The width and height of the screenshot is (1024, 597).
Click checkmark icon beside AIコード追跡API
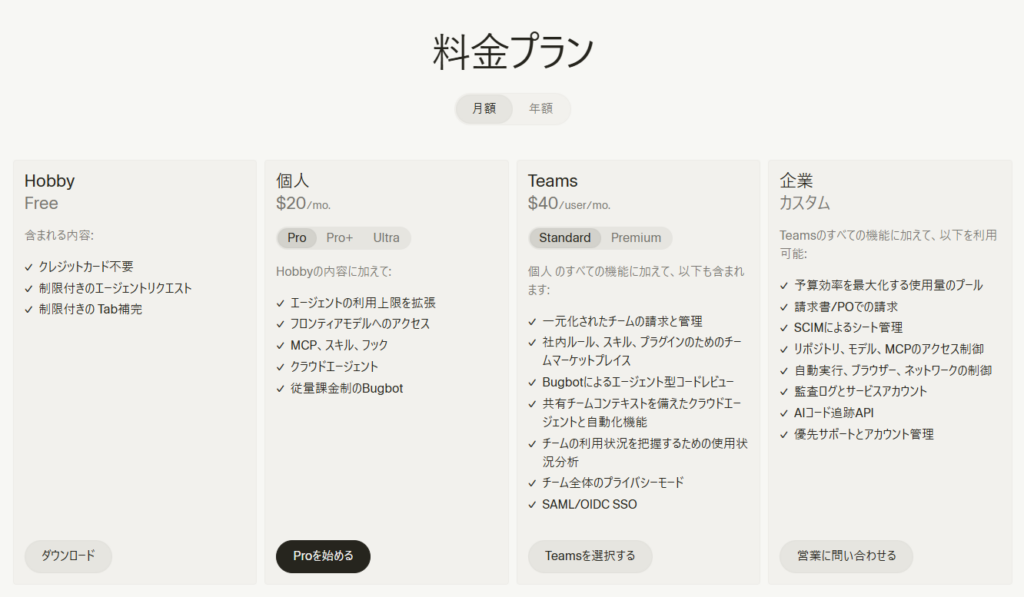(784, 413)
